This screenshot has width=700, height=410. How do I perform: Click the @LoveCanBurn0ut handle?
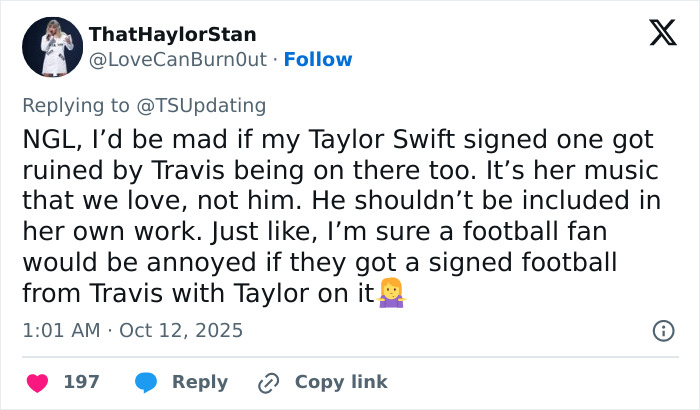click(x=178, y=59)
